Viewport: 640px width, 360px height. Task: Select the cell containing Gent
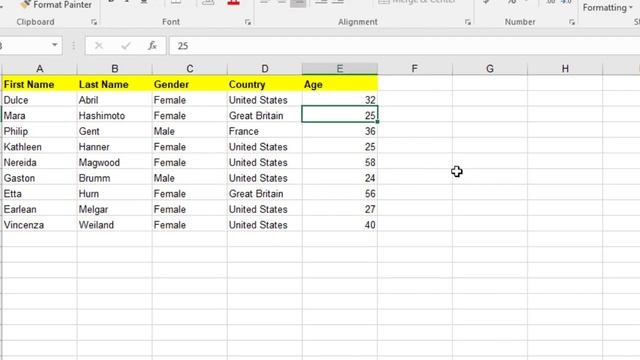pos(115,131)
